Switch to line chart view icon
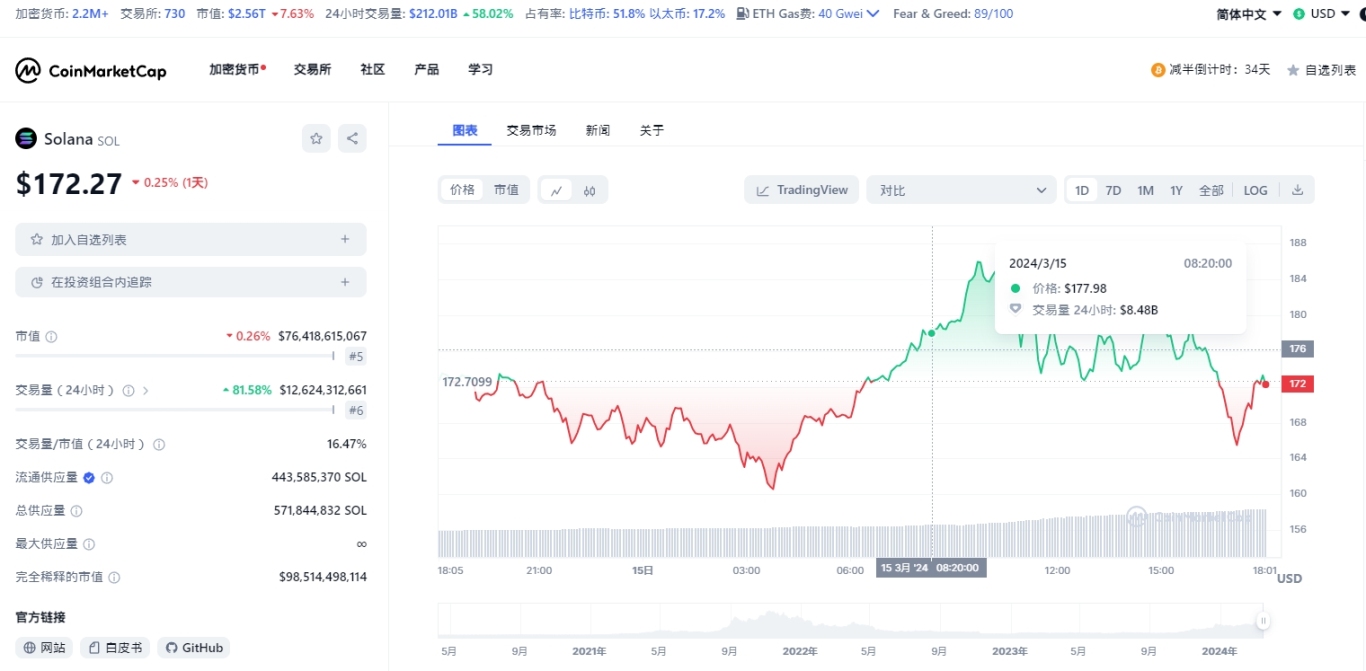Viewport: 1366px width, 671px height. 556,190
